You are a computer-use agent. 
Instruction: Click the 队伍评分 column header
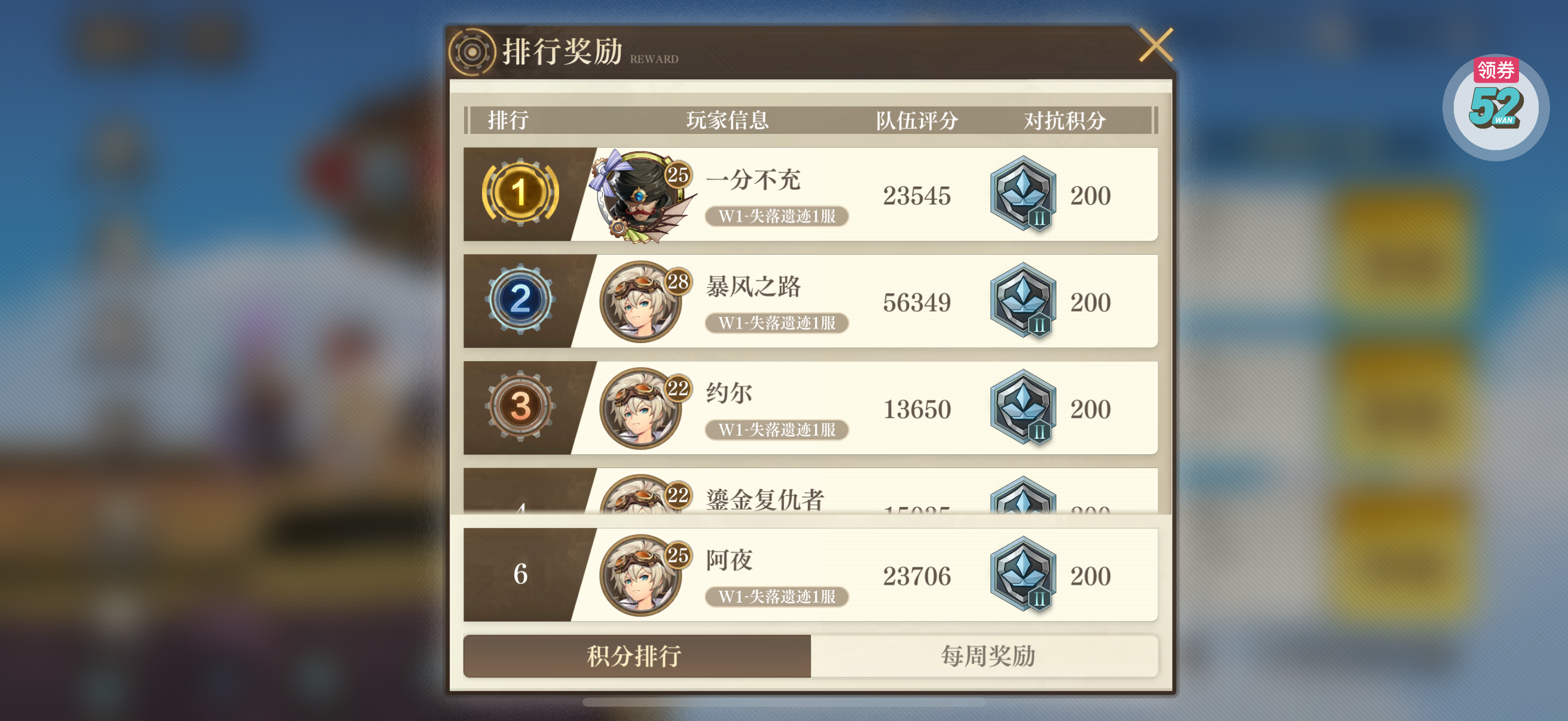917,120
